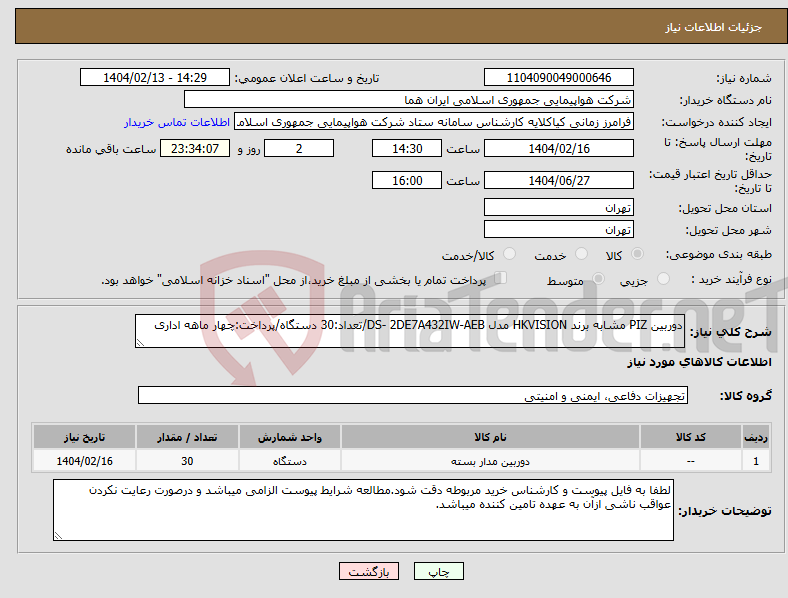Image resolution: width=788 pixels, height=598 pixels.
Task: Click the need date cell 1404/02/16
Action: pyautogui.click(x=84, y=461)
